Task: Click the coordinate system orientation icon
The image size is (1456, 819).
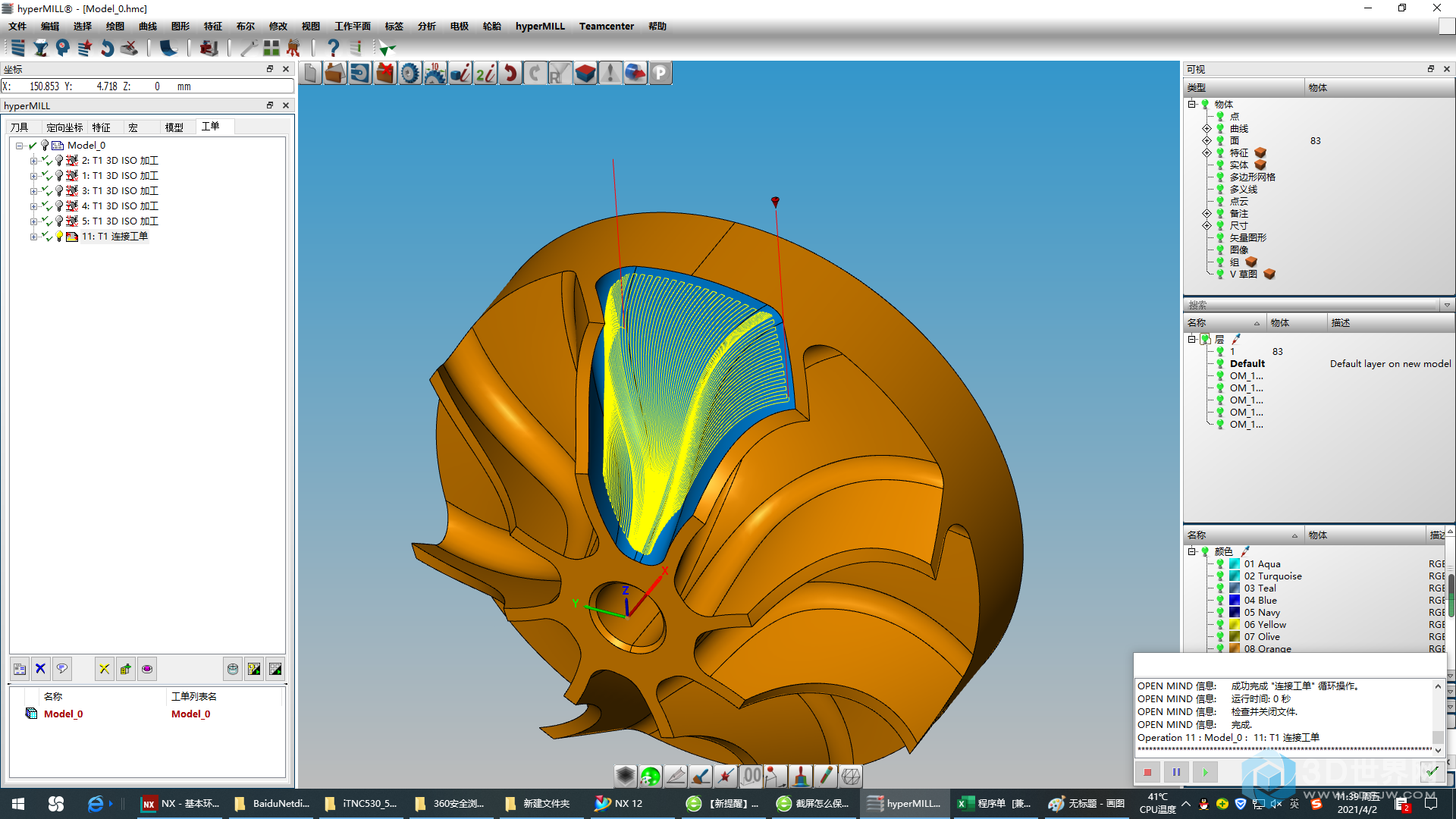Action: 635,610
